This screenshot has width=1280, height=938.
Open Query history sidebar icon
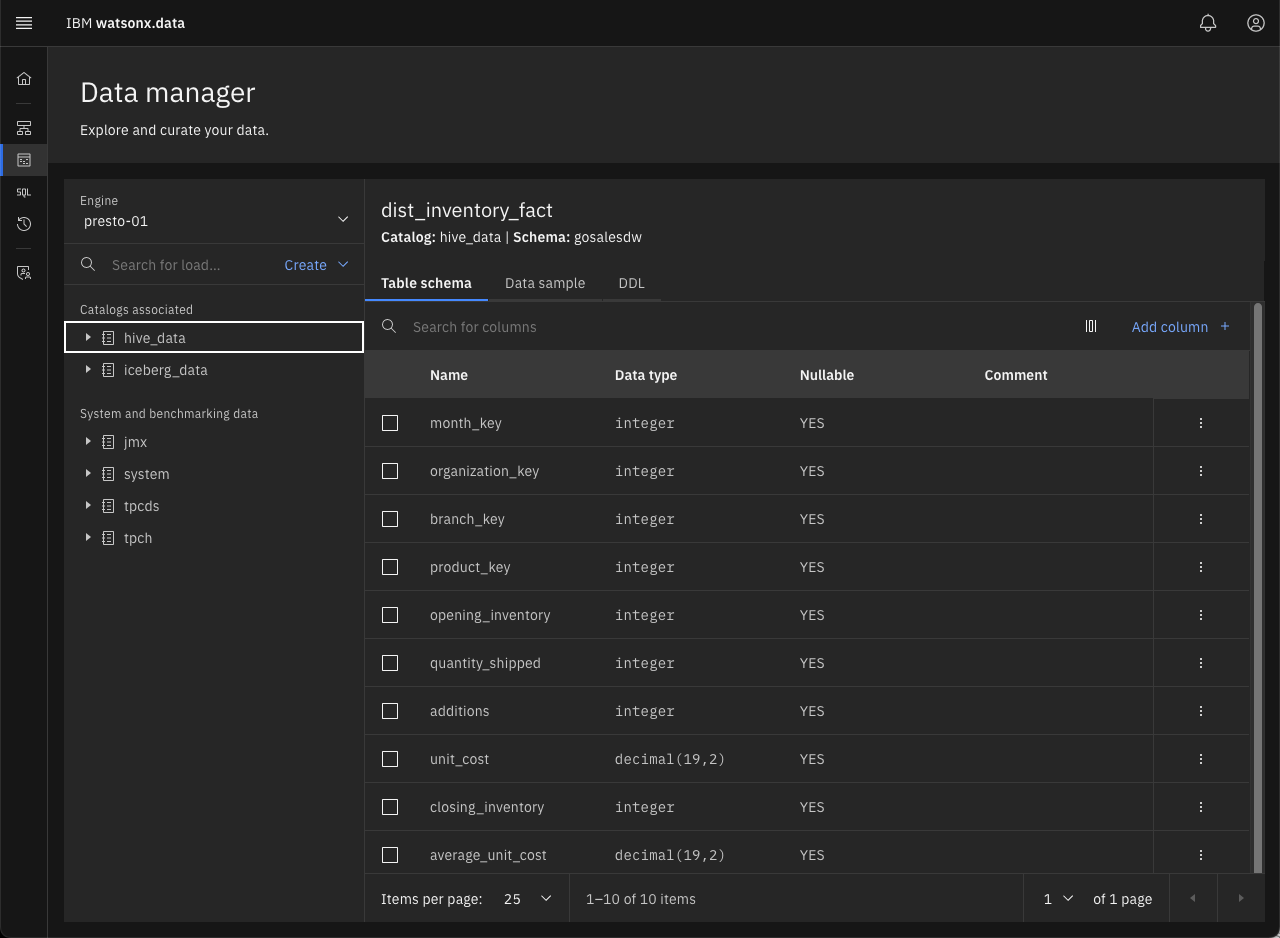pyautogui.click(x=24, y=224)
